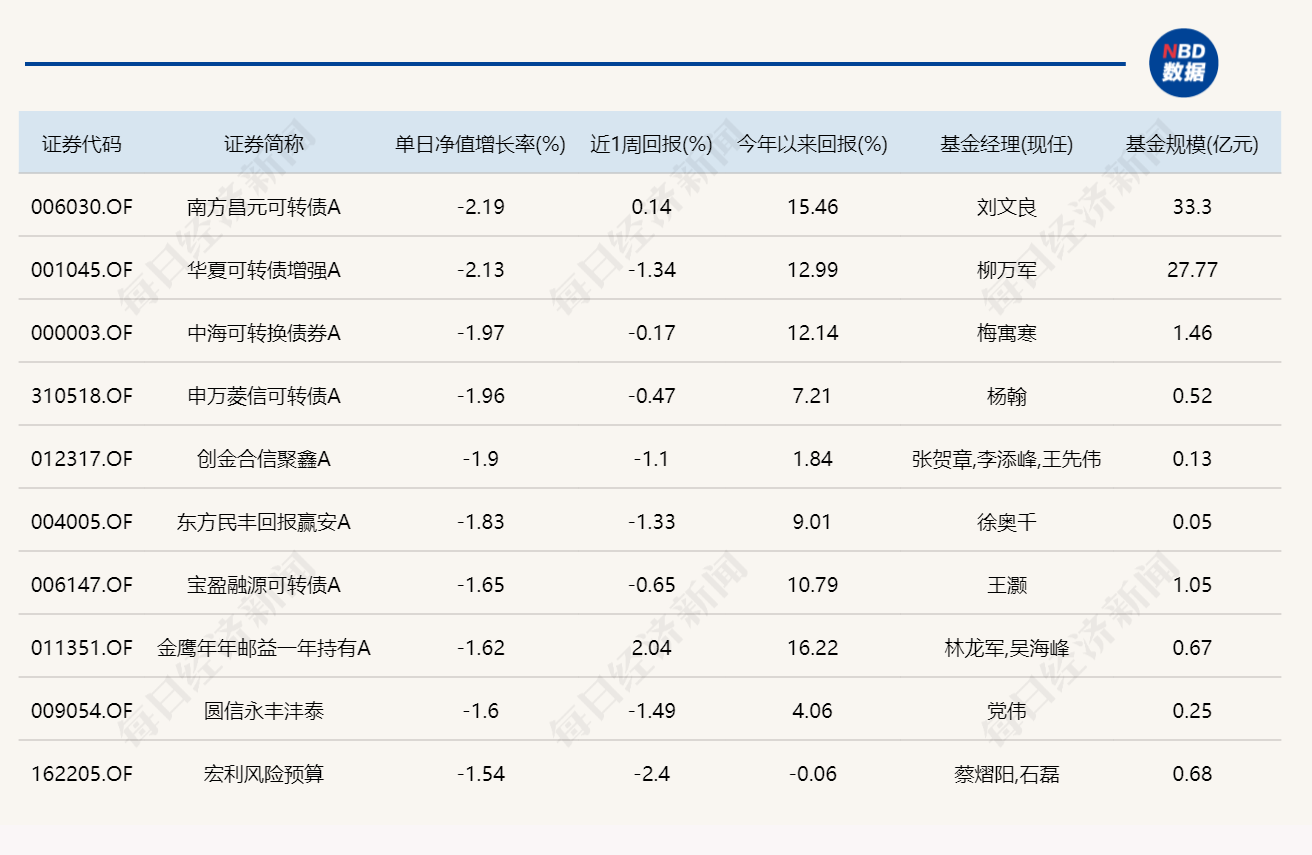Select code 006030.OF
Screen dimensions: 1312x855
coord(84,207)
